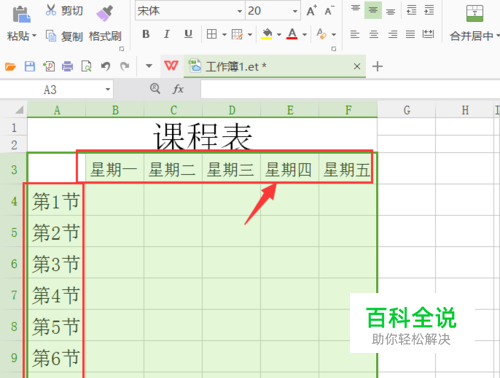The height and width of the screenshot is (378, 500).
Task: Decrease indent icon
Action: click(412, 10)
